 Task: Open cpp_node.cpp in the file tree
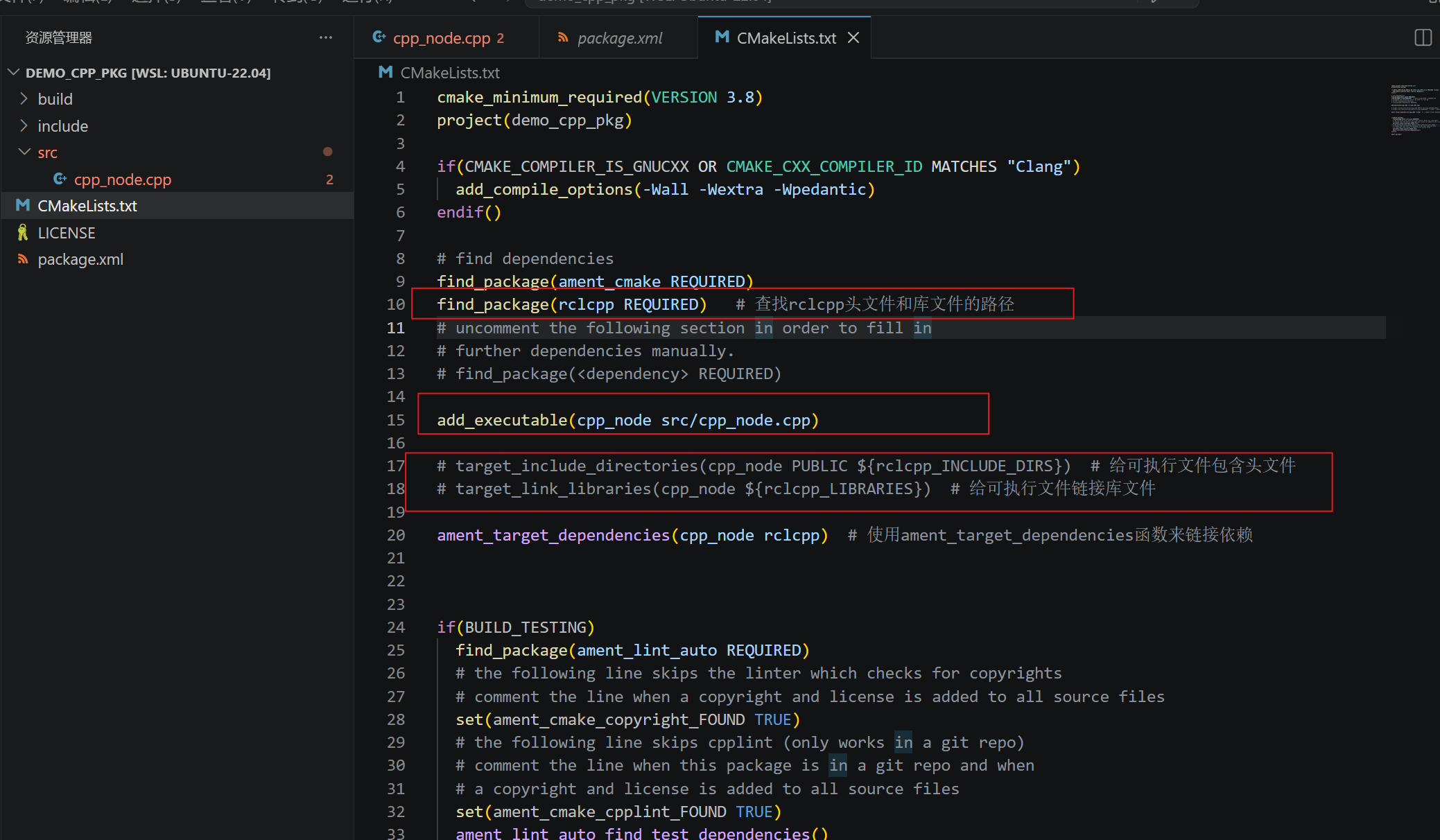click(123, 180)
